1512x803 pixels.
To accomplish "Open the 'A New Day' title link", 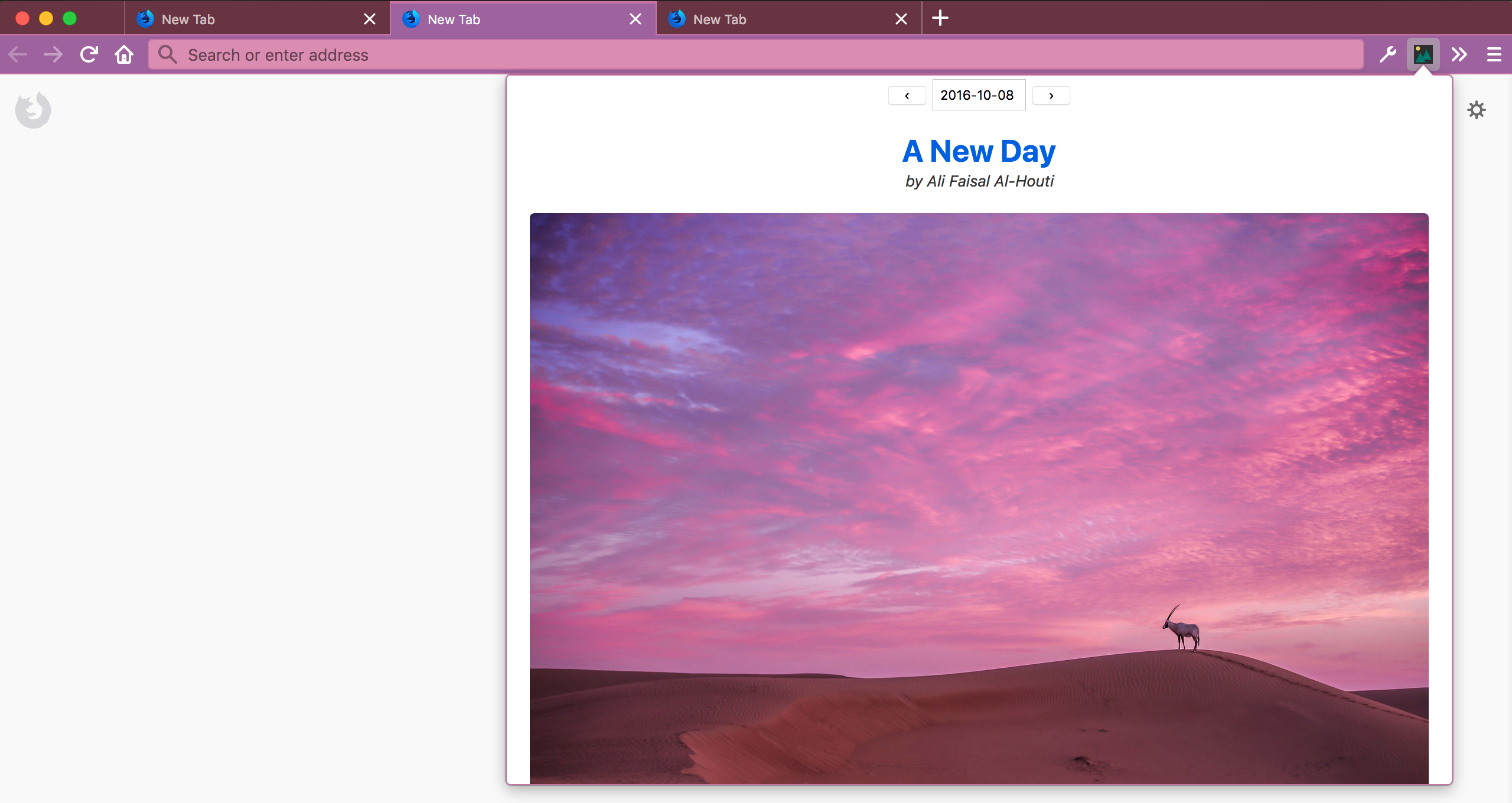I will pos(979,151).
